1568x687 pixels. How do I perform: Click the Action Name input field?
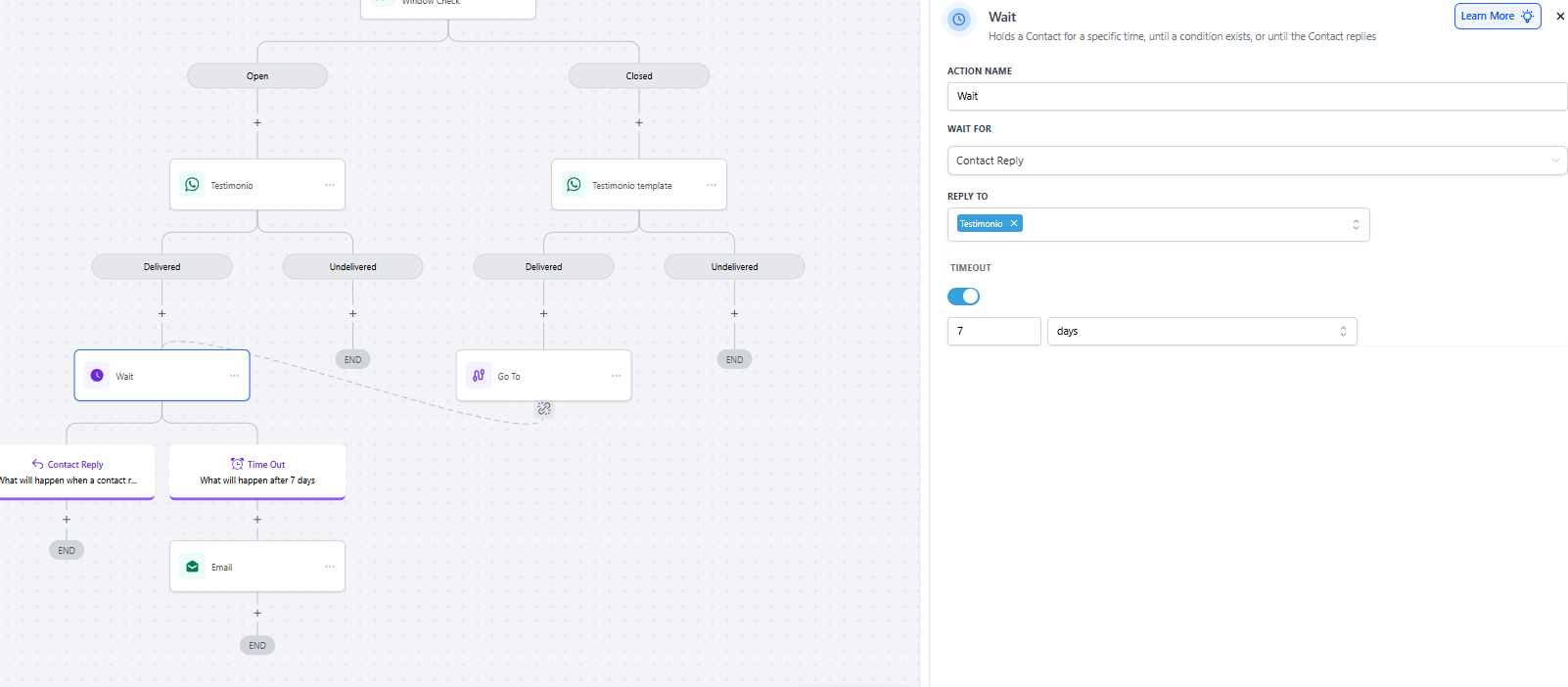click(1257, 97)
